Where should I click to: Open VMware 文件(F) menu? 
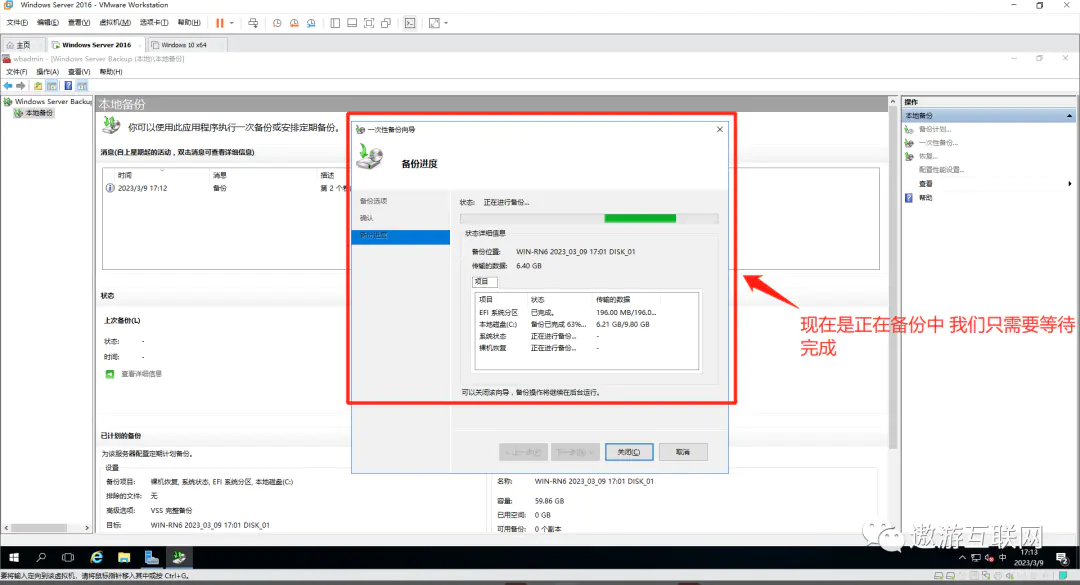click(x=17, y=23)
